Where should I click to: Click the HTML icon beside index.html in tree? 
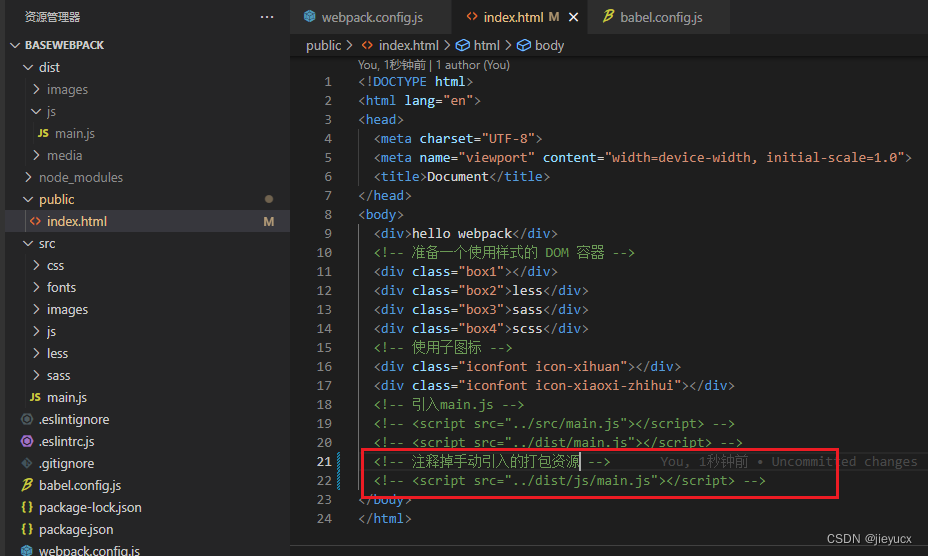(36, 221)
